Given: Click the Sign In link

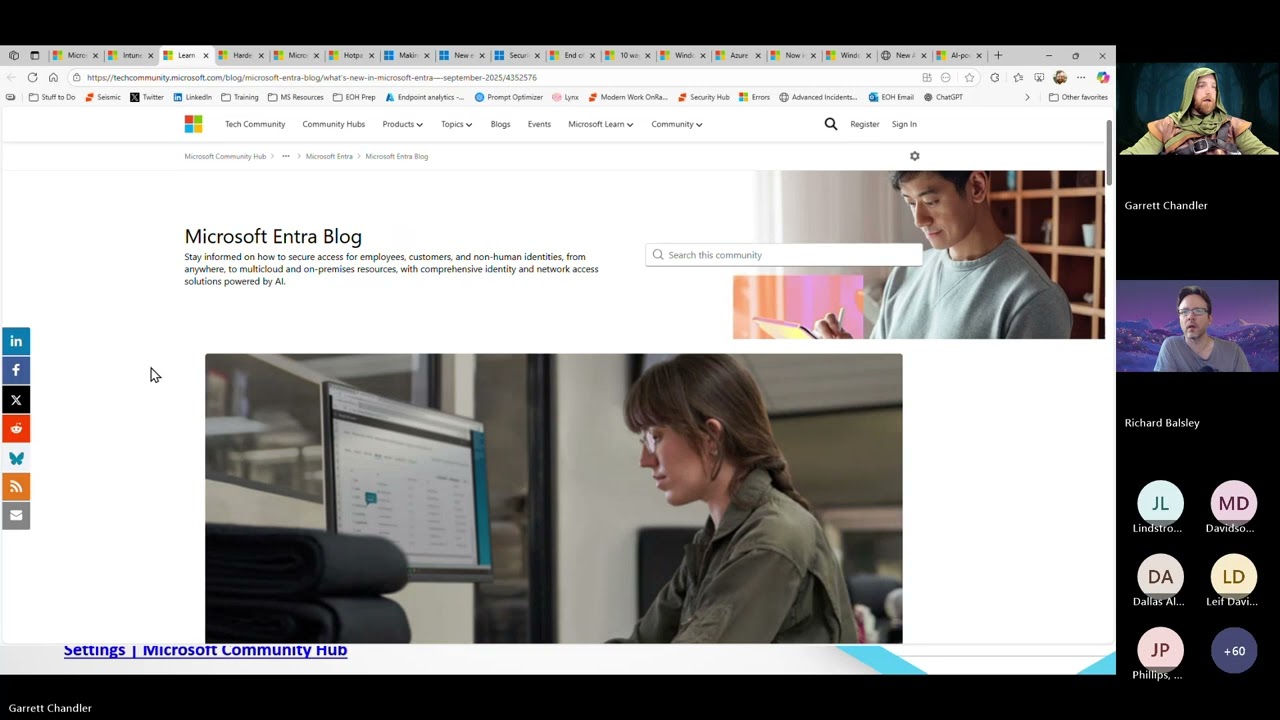Looking at the screenshot, I should [904, 124].
